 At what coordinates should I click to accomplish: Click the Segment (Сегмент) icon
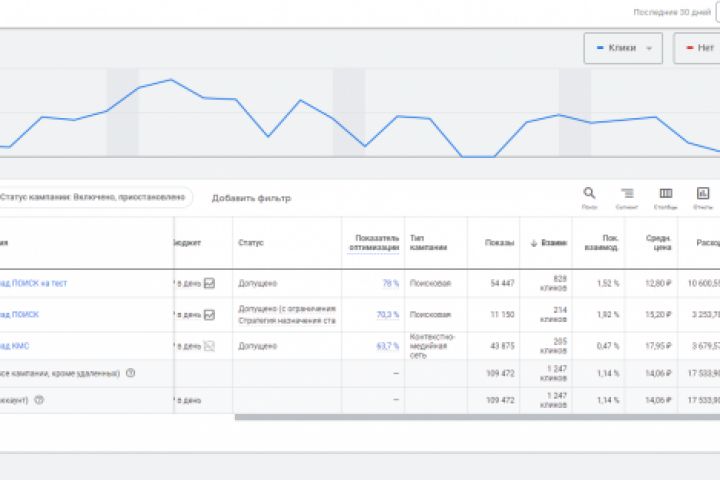[627, 194]
